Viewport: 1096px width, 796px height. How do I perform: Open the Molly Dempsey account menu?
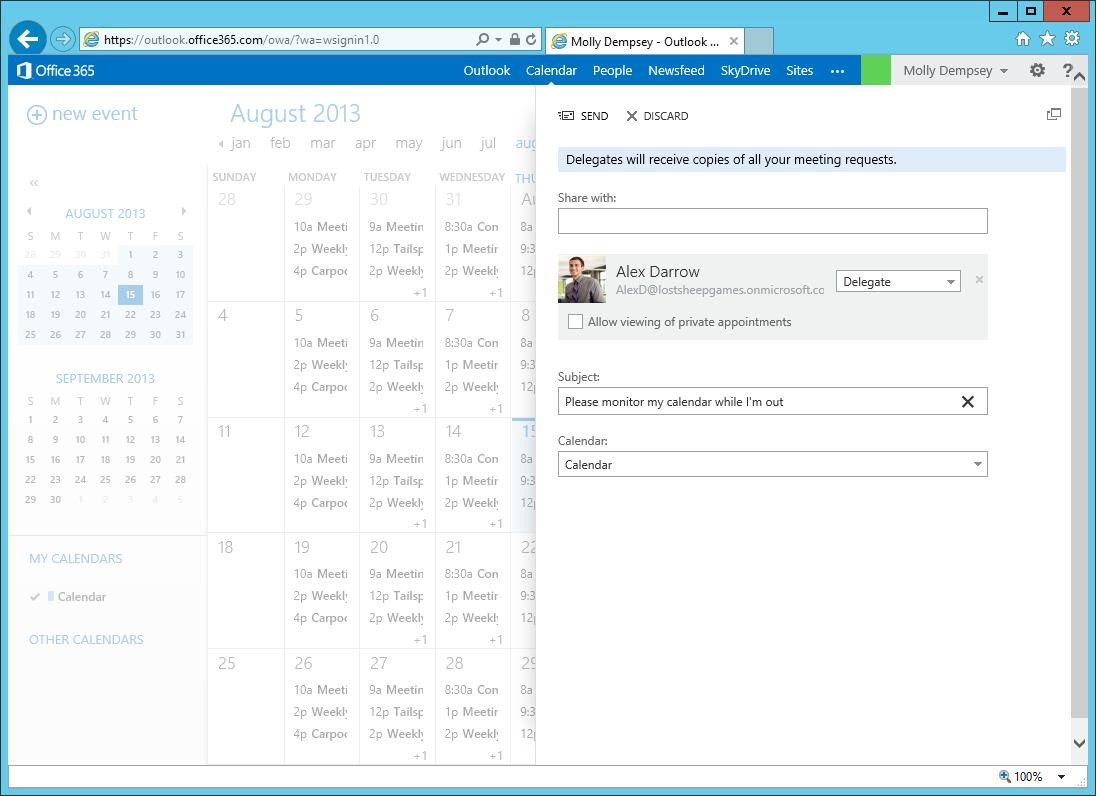coord(955,70)
